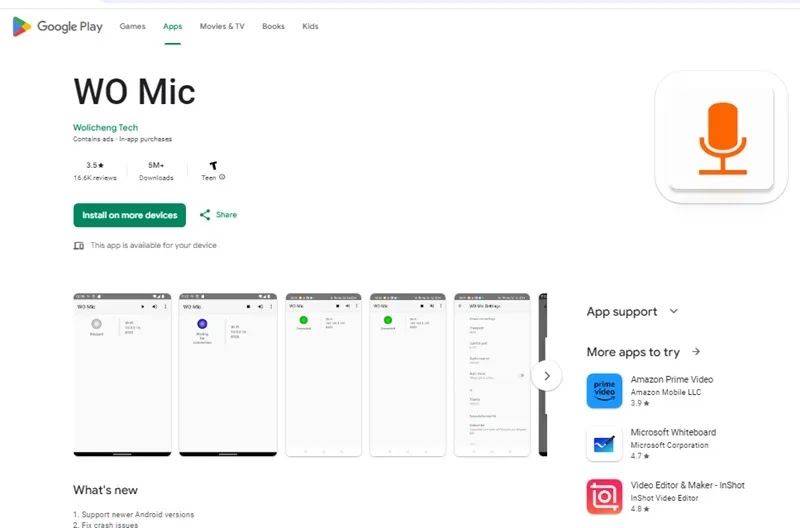The height and width of the screenshot is (528, 800).
Task: Click the What's new heading
Action: point(106,490)
